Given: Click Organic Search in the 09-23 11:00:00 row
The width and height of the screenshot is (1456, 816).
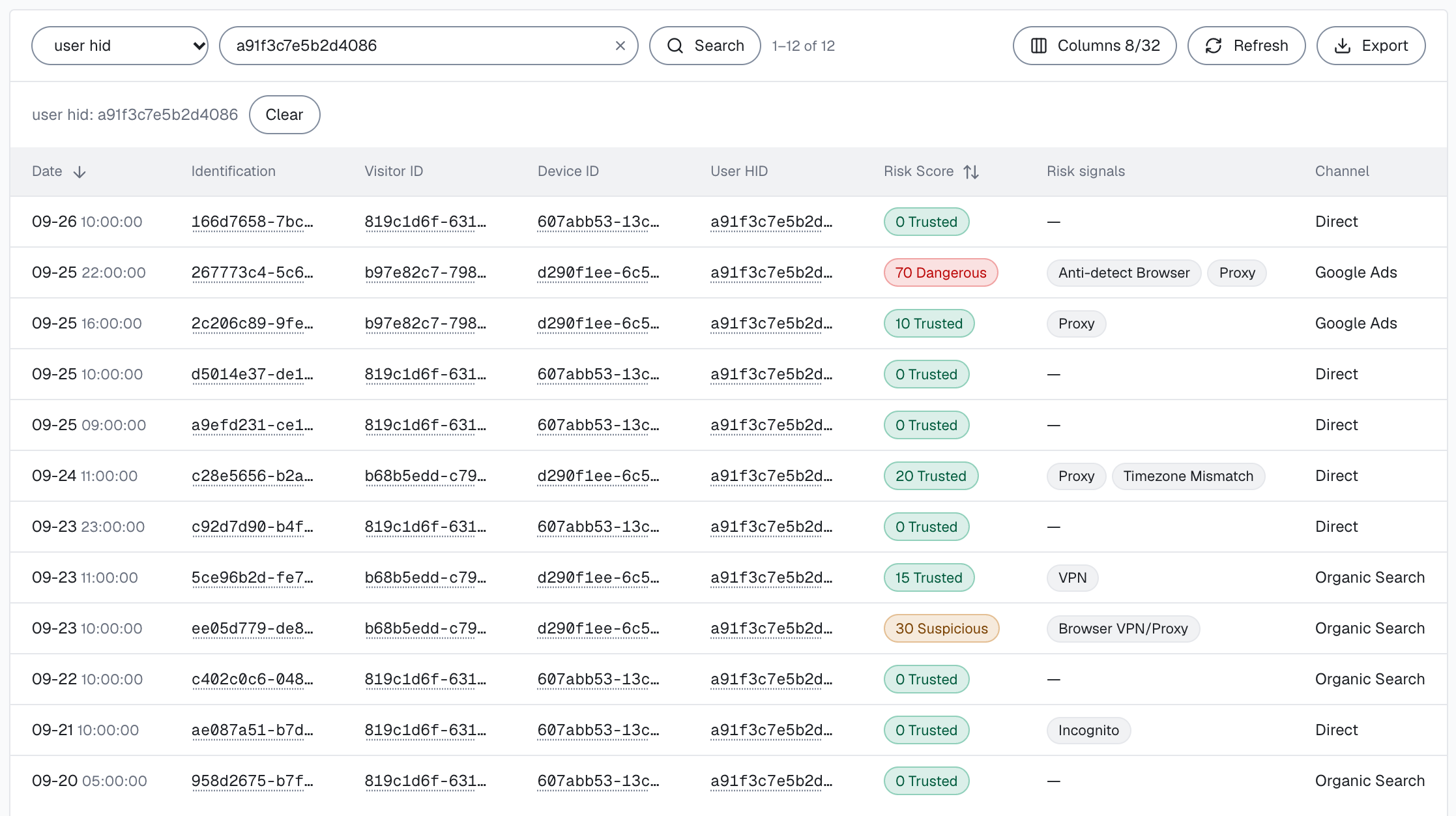Looking at the screenshot, I should point(1369,577).
